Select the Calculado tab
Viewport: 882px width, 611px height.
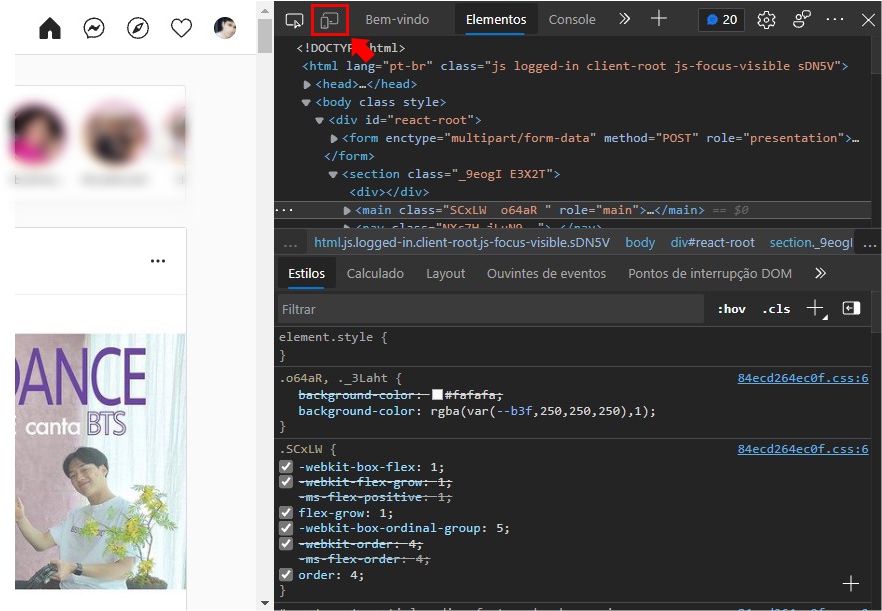375,273
